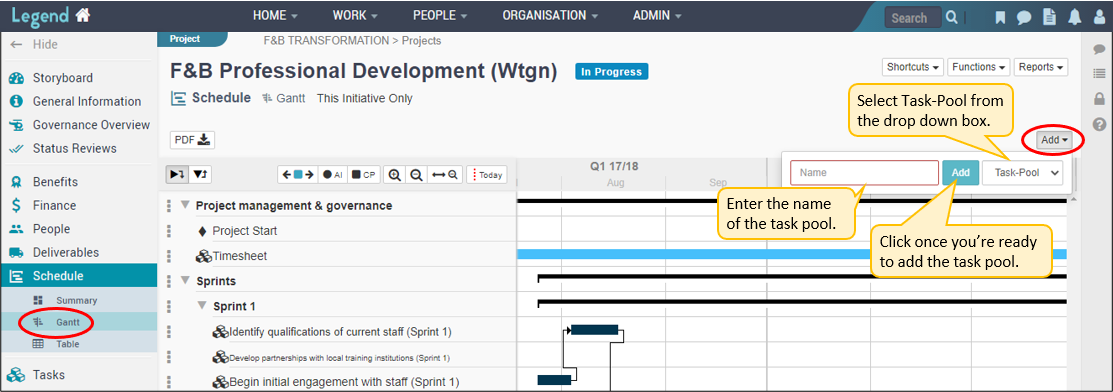The height and width of the screenshot is (392, 1113).
Task: Collapse the Sprints group
Action: (x=185, y=281)
